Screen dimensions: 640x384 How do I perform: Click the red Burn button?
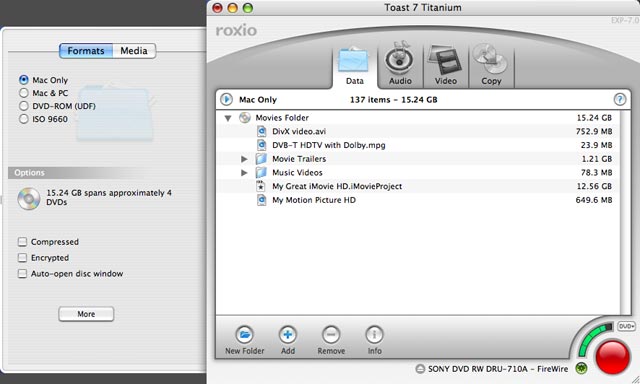[x=613, y=357]
